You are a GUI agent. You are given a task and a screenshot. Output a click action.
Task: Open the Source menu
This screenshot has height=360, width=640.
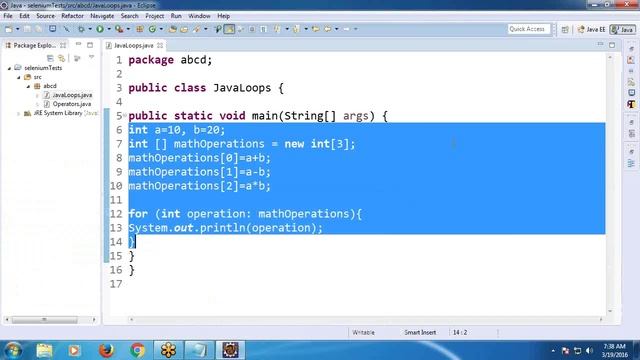click(45, 16)
